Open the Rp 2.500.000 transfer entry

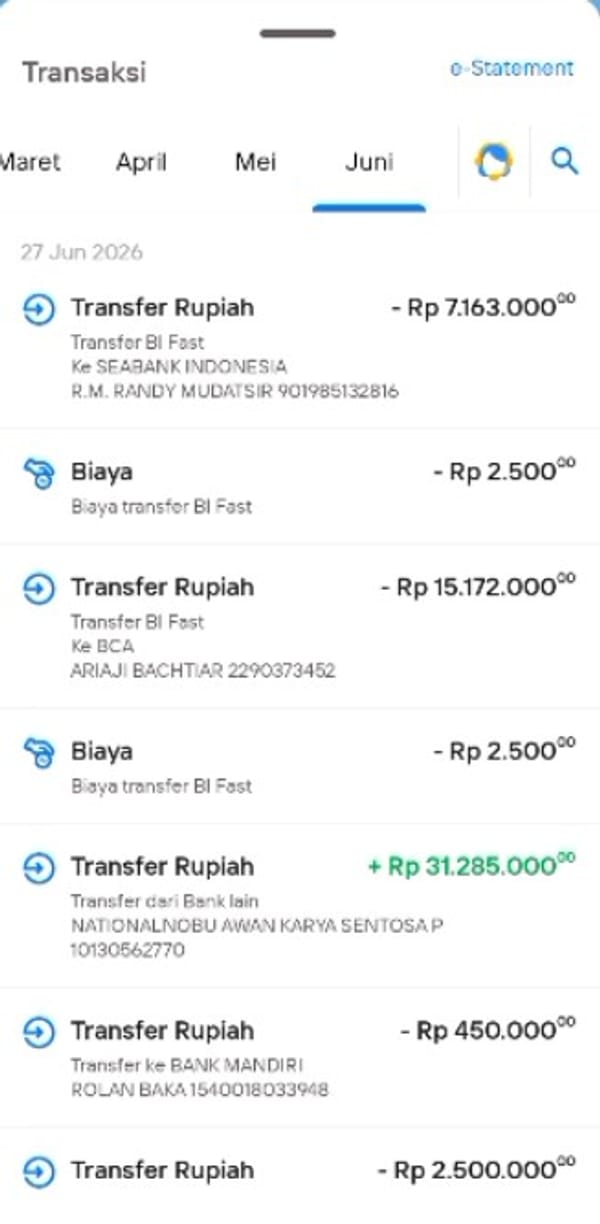tap(300, 1176)
